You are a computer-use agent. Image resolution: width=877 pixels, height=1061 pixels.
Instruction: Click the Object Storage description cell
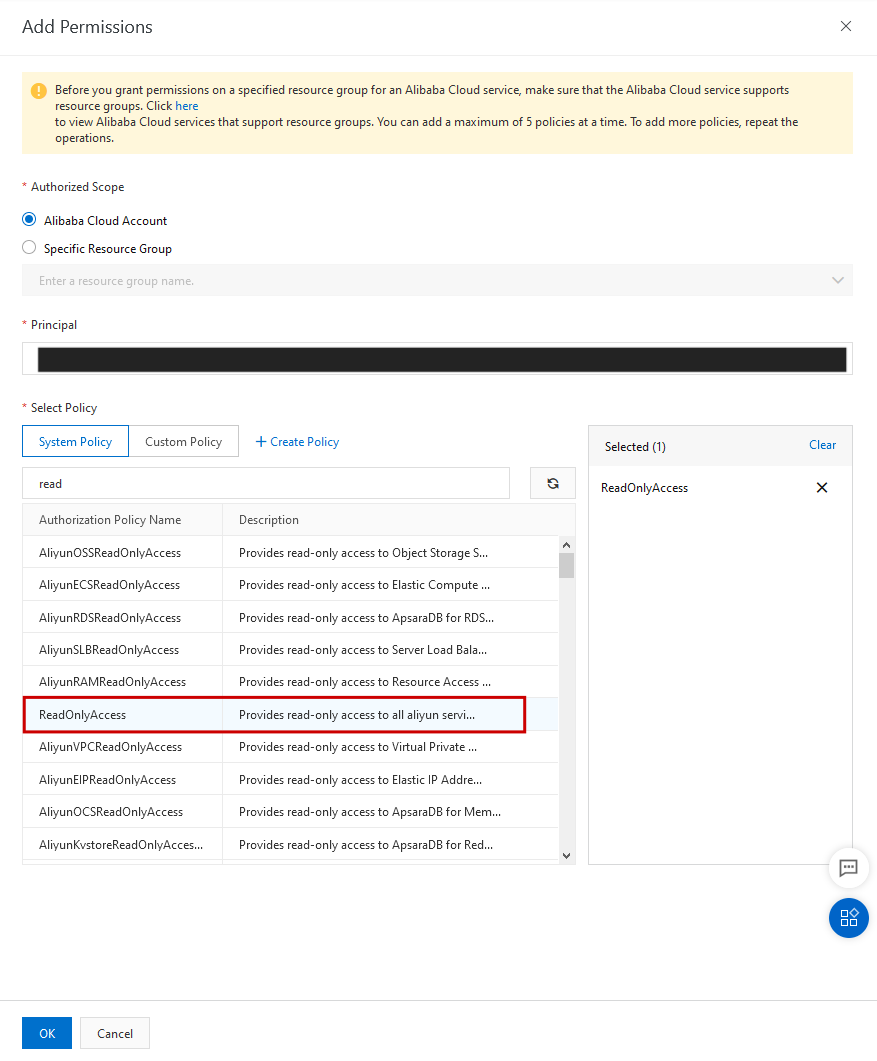(x=363, y=552)
